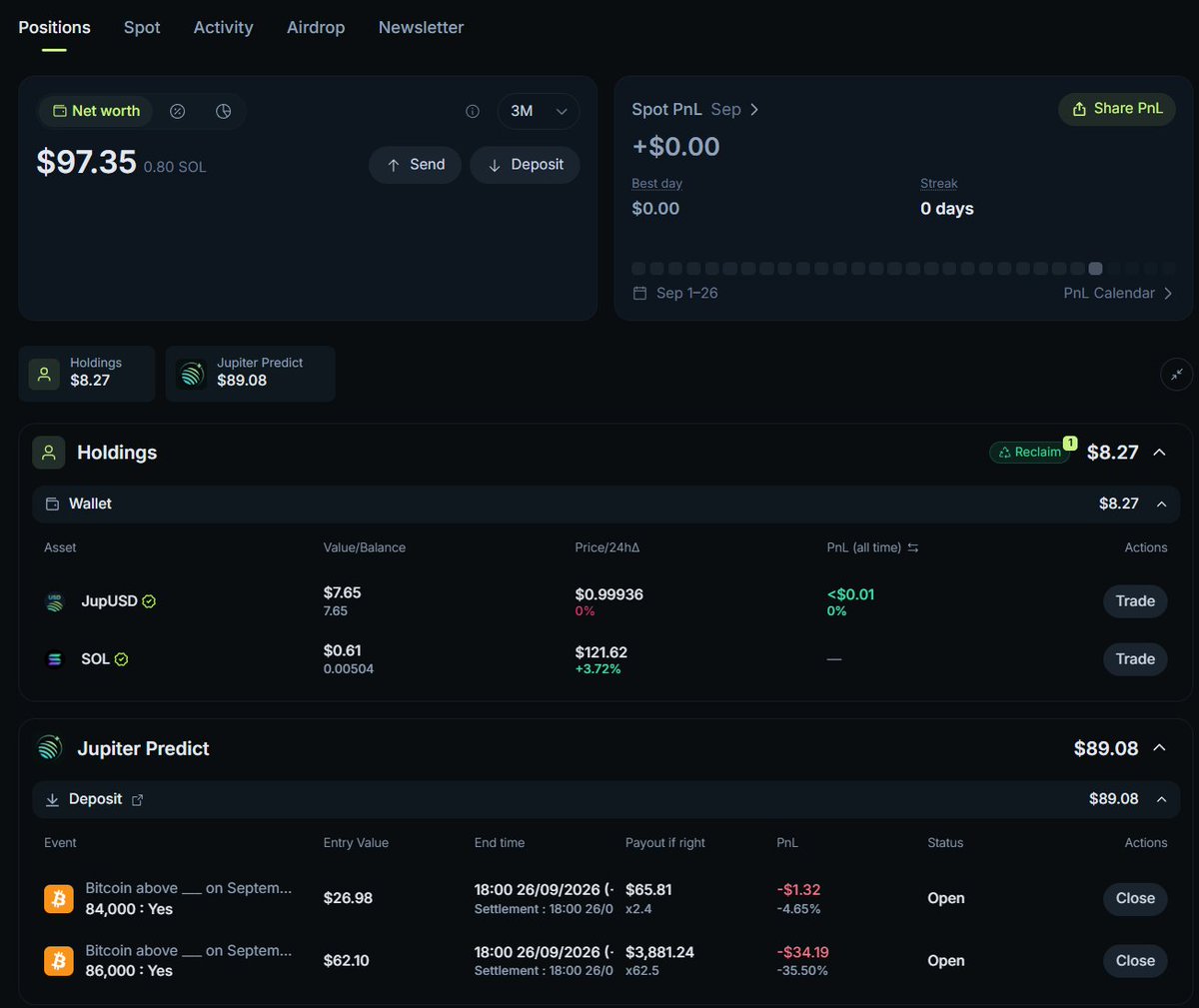Select the Jupiter Predict $89.08 summary card

pyautogui.click(x=250, y=374)
